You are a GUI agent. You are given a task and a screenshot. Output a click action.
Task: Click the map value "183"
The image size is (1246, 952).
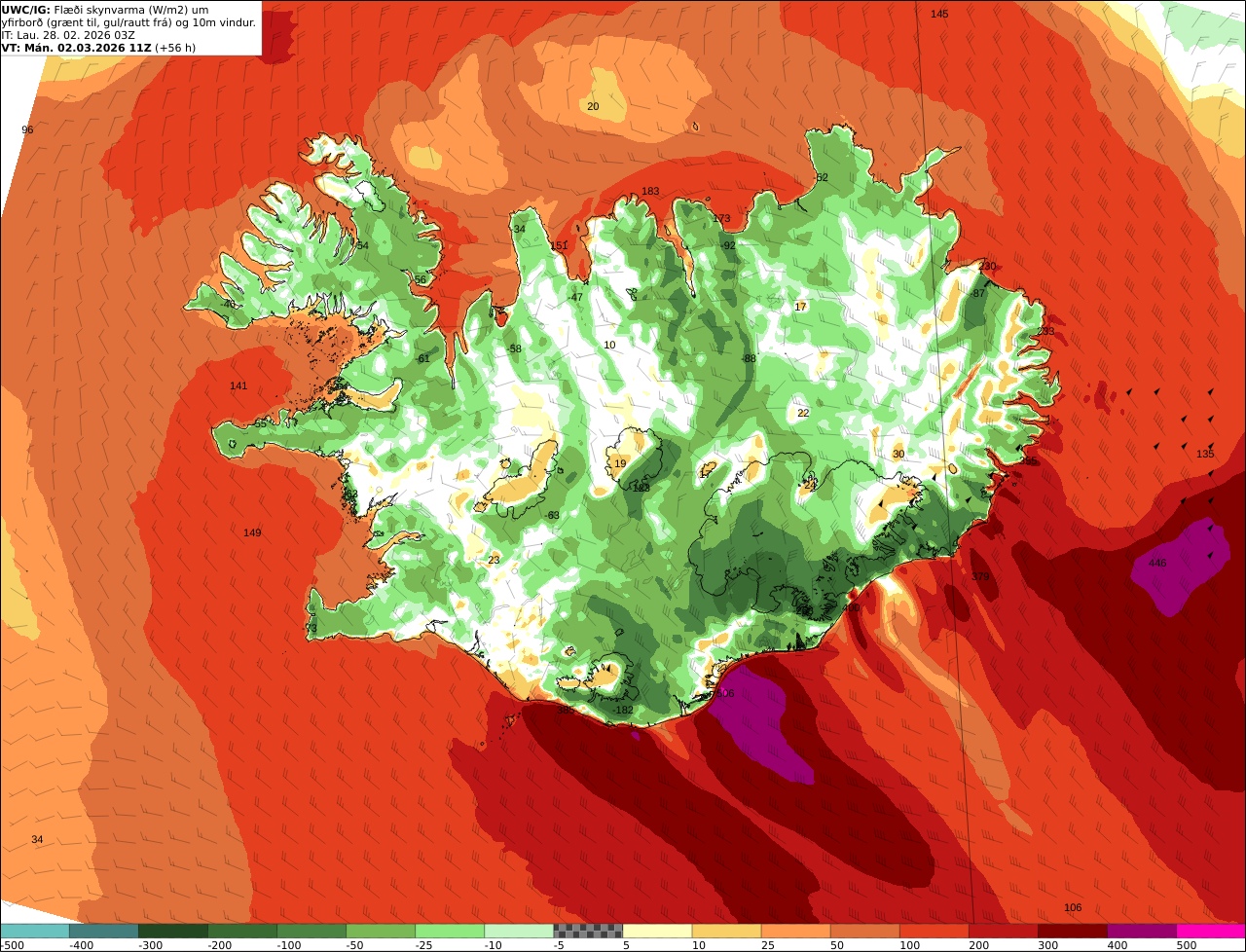point(651,191)
